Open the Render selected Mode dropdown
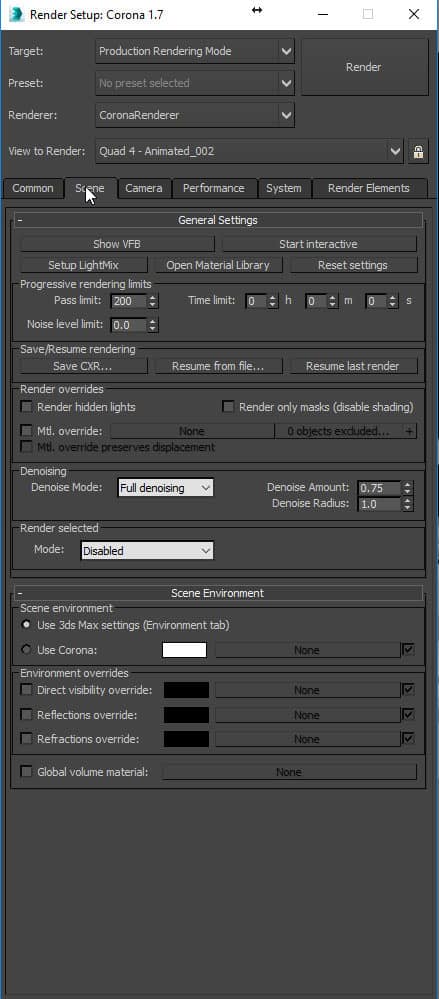 [147, 550]
